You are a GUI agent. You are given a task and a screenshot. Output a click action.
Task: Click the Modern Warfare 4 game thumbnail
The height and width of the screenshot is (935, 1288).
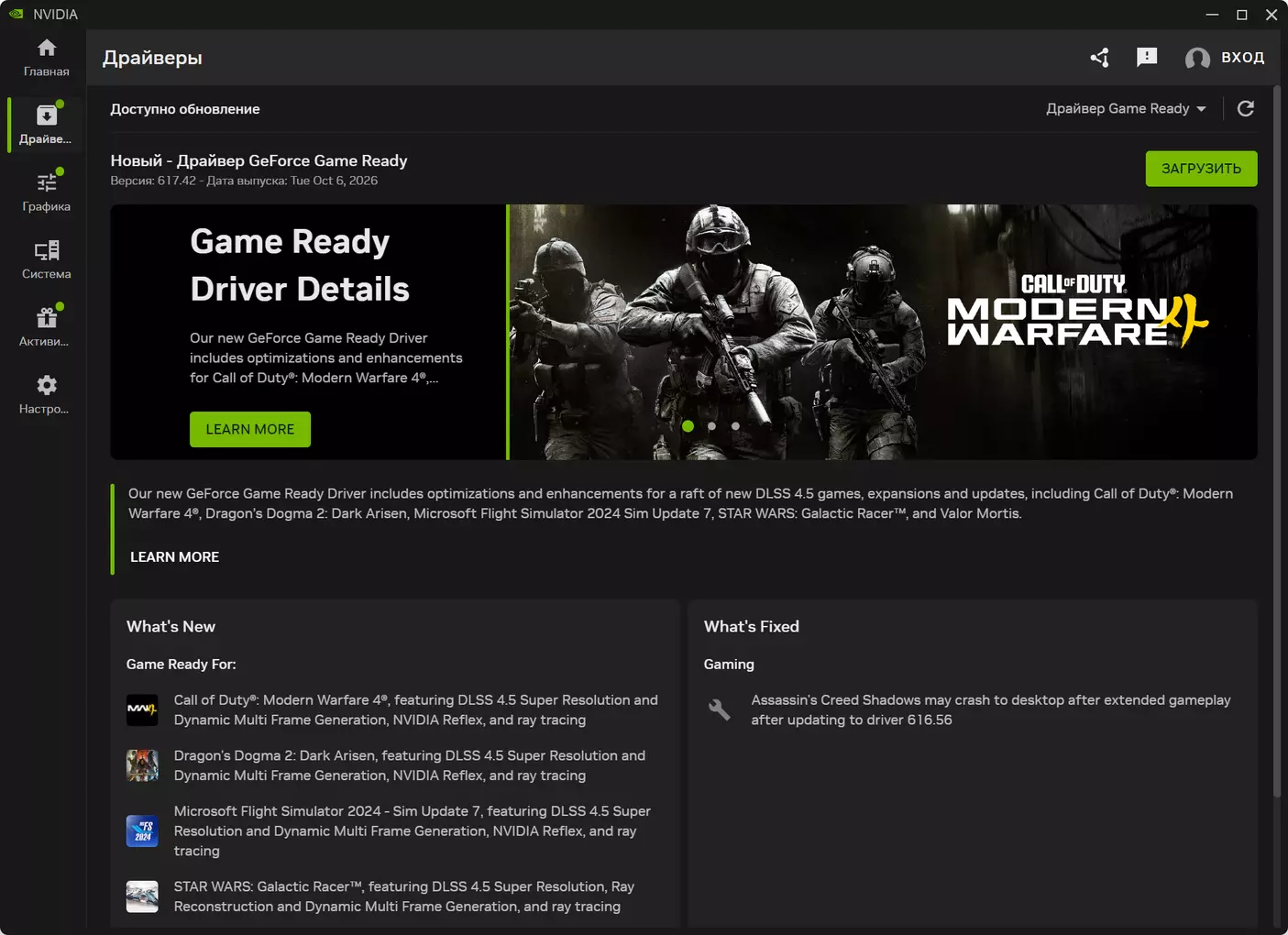(142, 710)
